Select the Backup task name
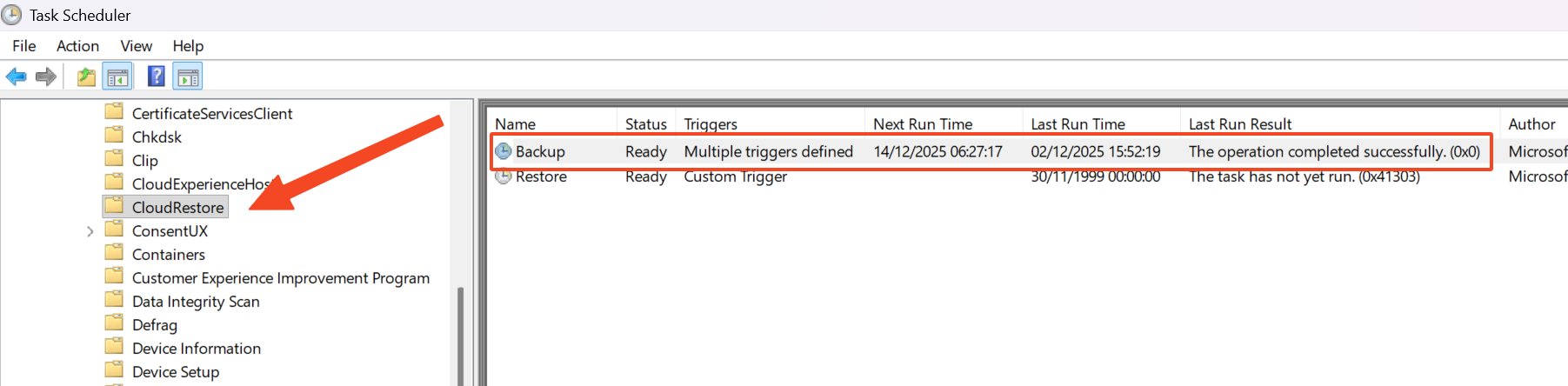 pos(540,151)
